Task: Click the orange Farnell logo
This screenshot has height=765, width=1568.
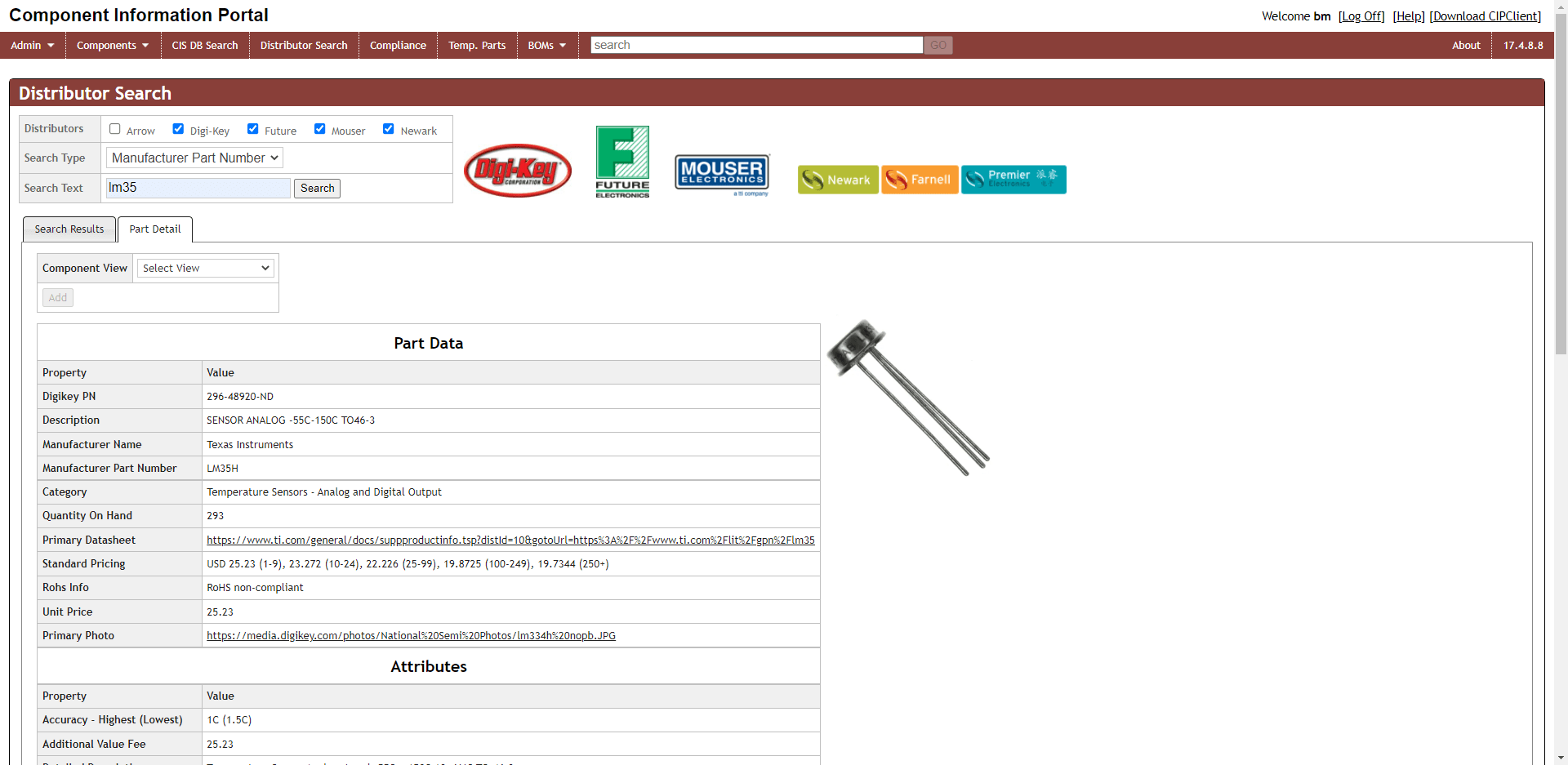Action: 920,180
